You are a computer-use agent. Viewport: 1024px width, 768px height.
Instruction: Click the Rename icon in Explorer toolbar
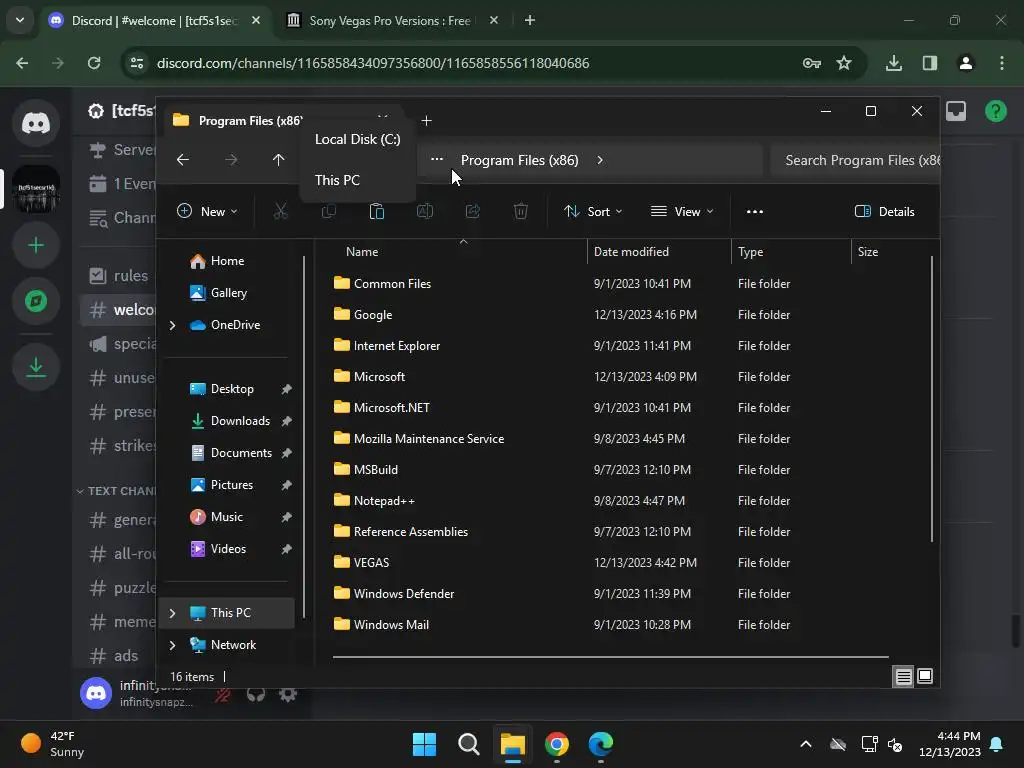coord(424,211)
